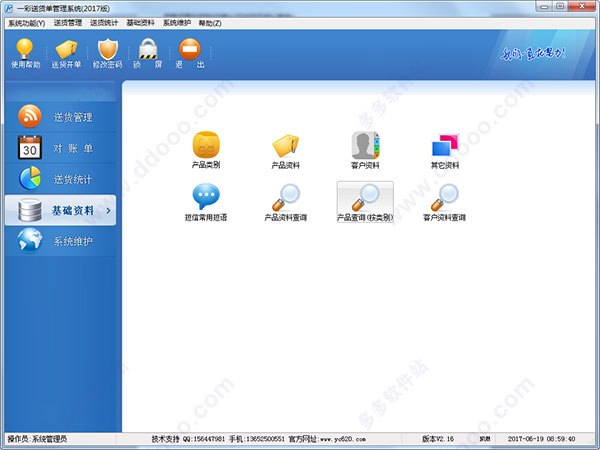
Task: Maximize the application window
Action: pyautogui.click(x=560, y=6)
